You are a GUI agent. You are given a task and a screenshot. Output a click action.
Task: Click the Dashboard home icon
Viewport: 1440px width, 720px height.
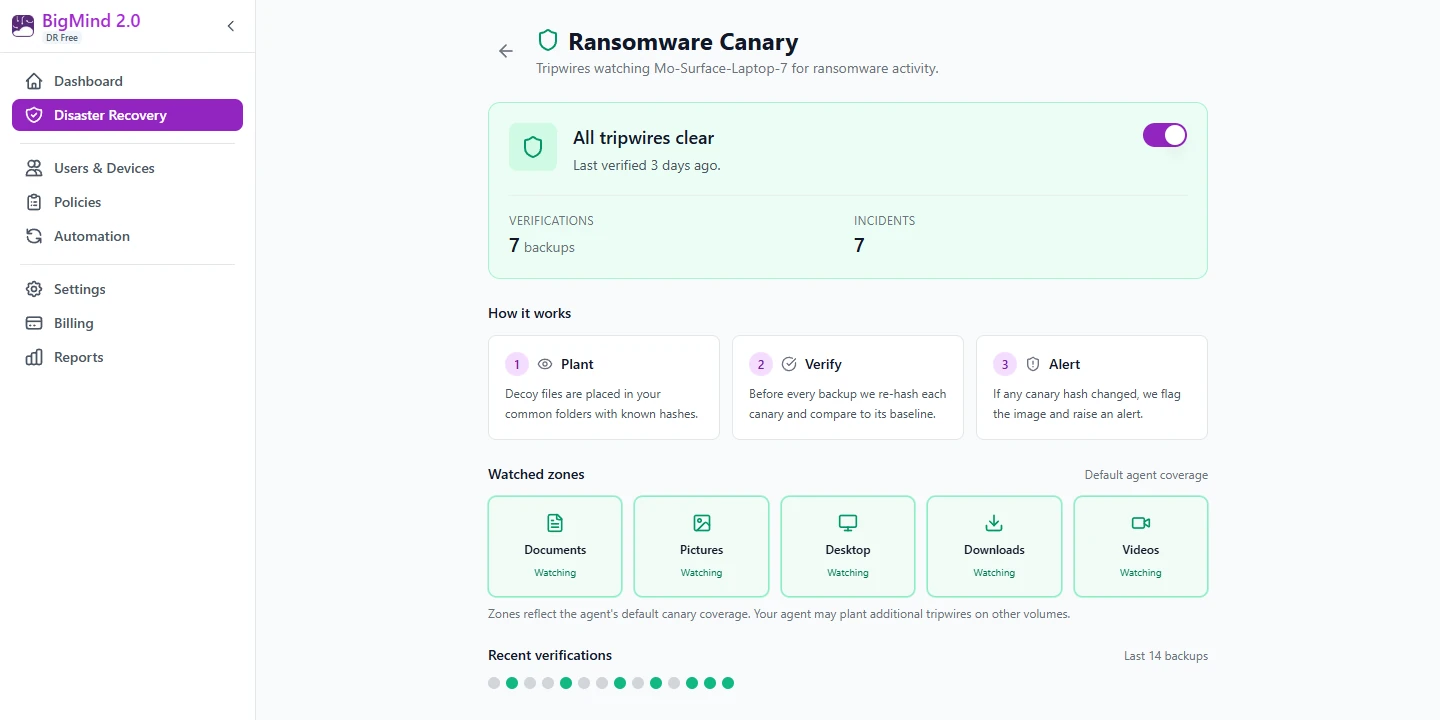click(34, 81)
